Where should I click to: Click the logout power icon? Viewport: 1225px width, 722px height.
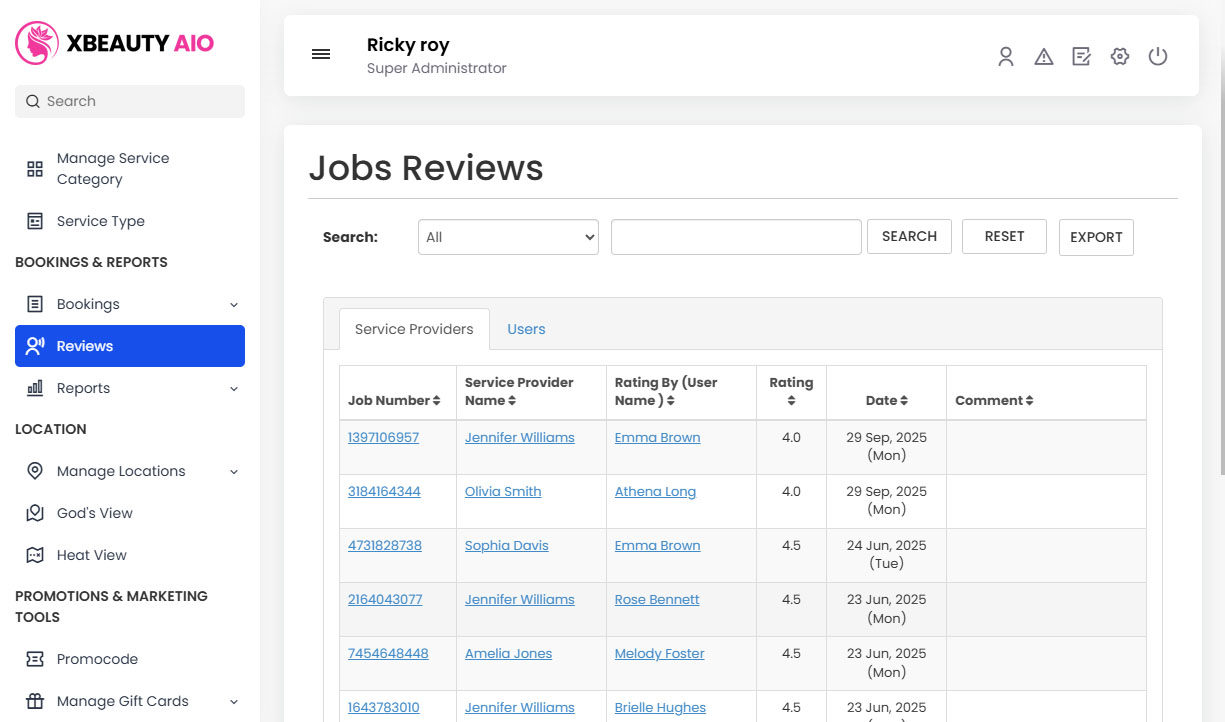[1158, 56]
